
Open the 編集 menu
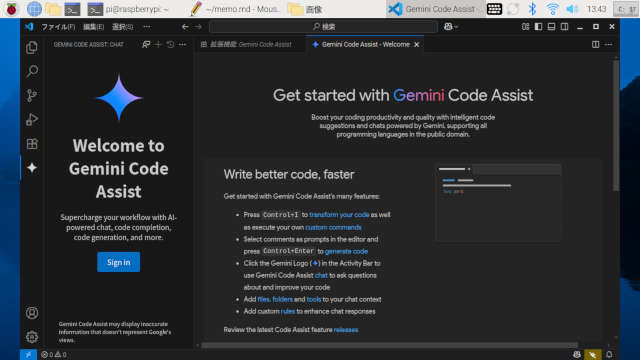(93, 27)
